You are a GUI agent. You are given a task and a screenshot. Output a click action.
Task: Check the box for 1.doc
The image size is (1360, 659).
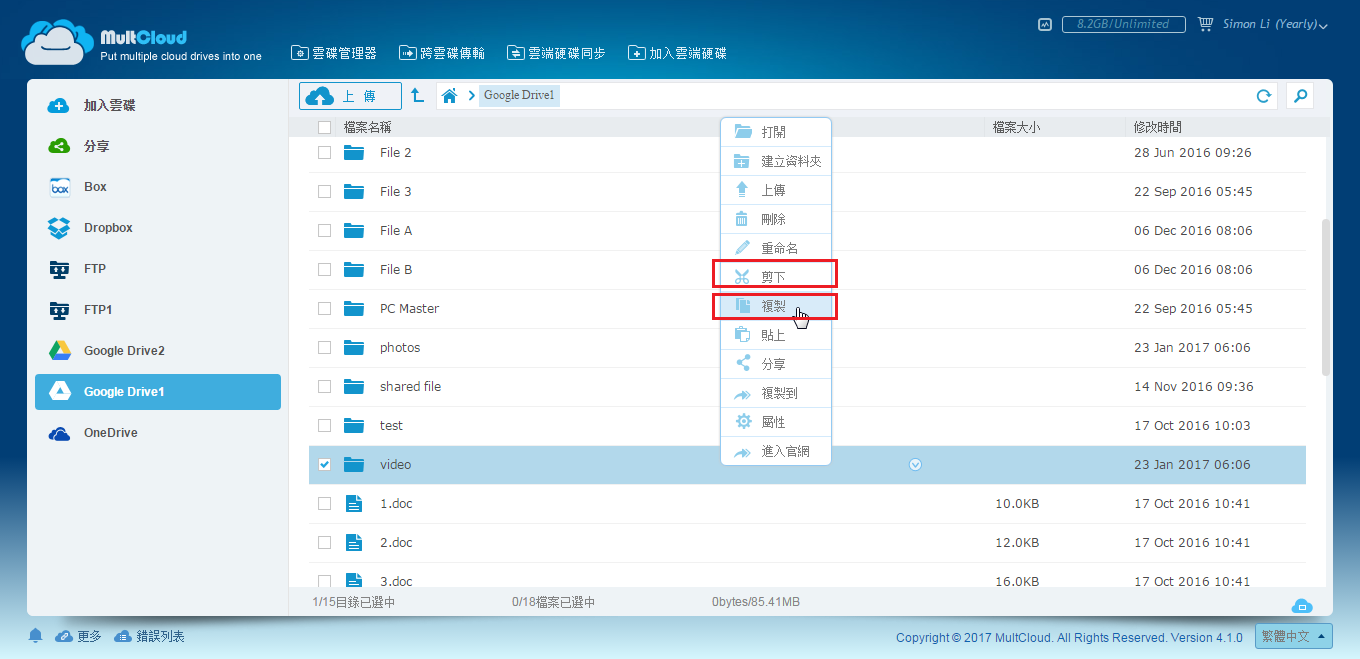pyautogui.click(x=324, y=503)
